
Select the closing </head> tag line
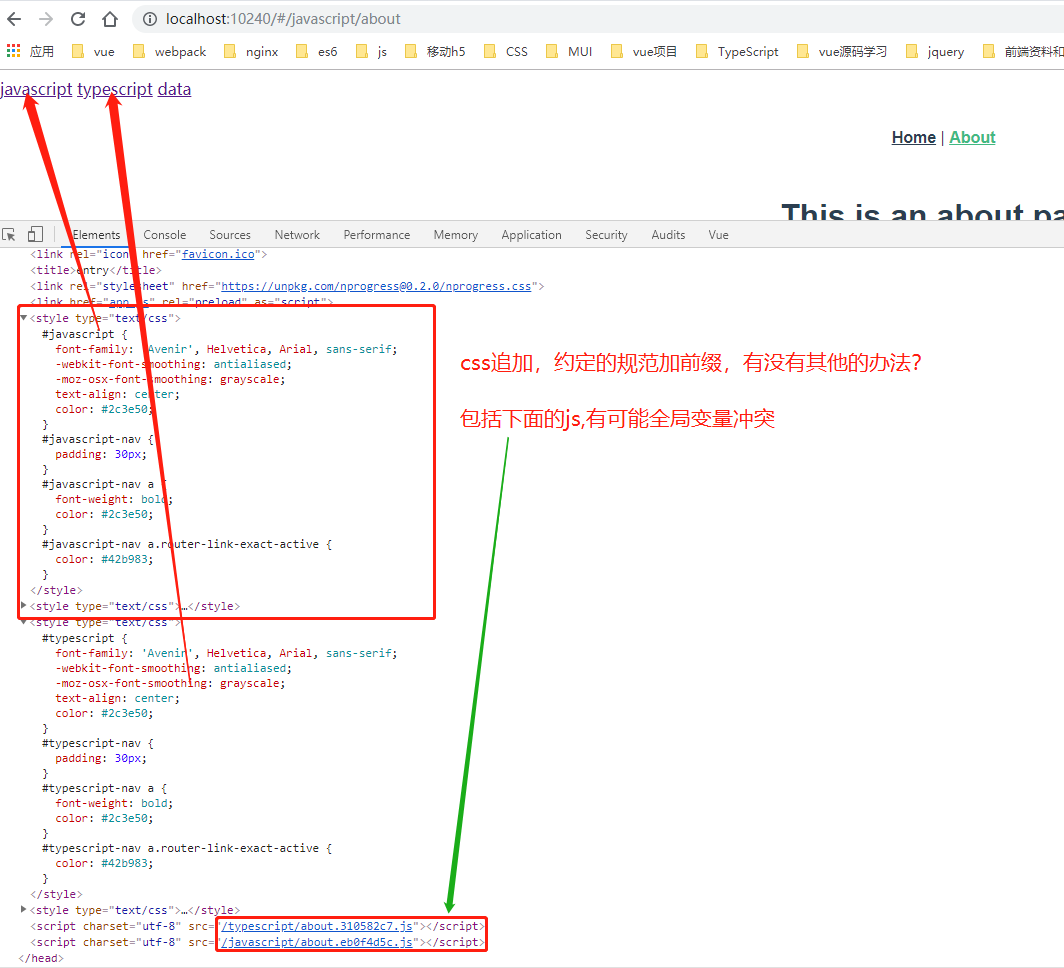pos(41,958)
